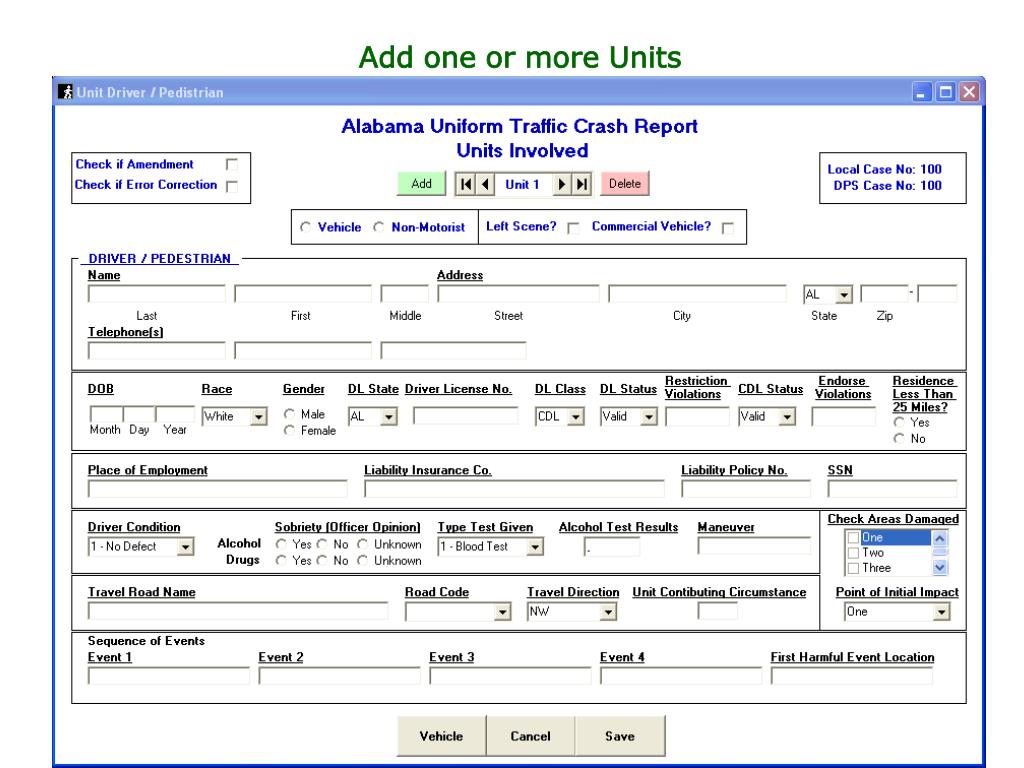Go to the previous unit record
This screenshot has height=768, width=1024.
[485, 184]
